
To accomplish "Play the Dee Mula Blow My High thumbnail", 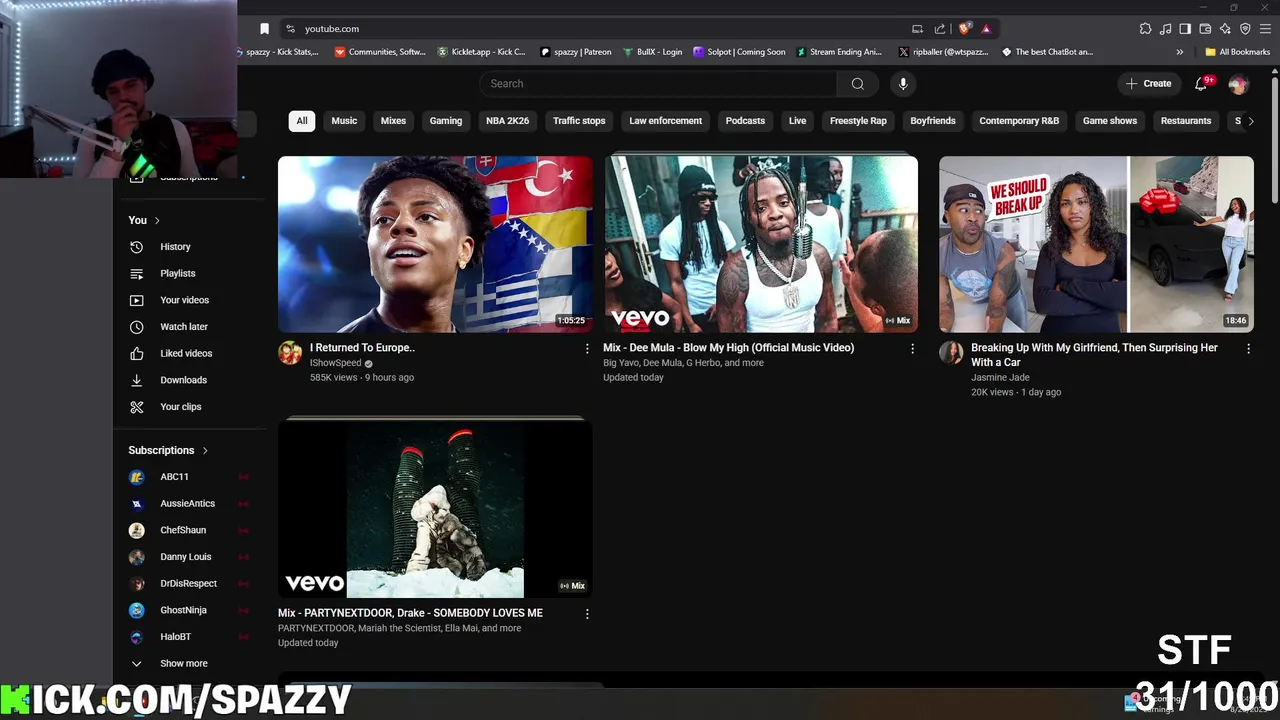I will tap(761, 244).
